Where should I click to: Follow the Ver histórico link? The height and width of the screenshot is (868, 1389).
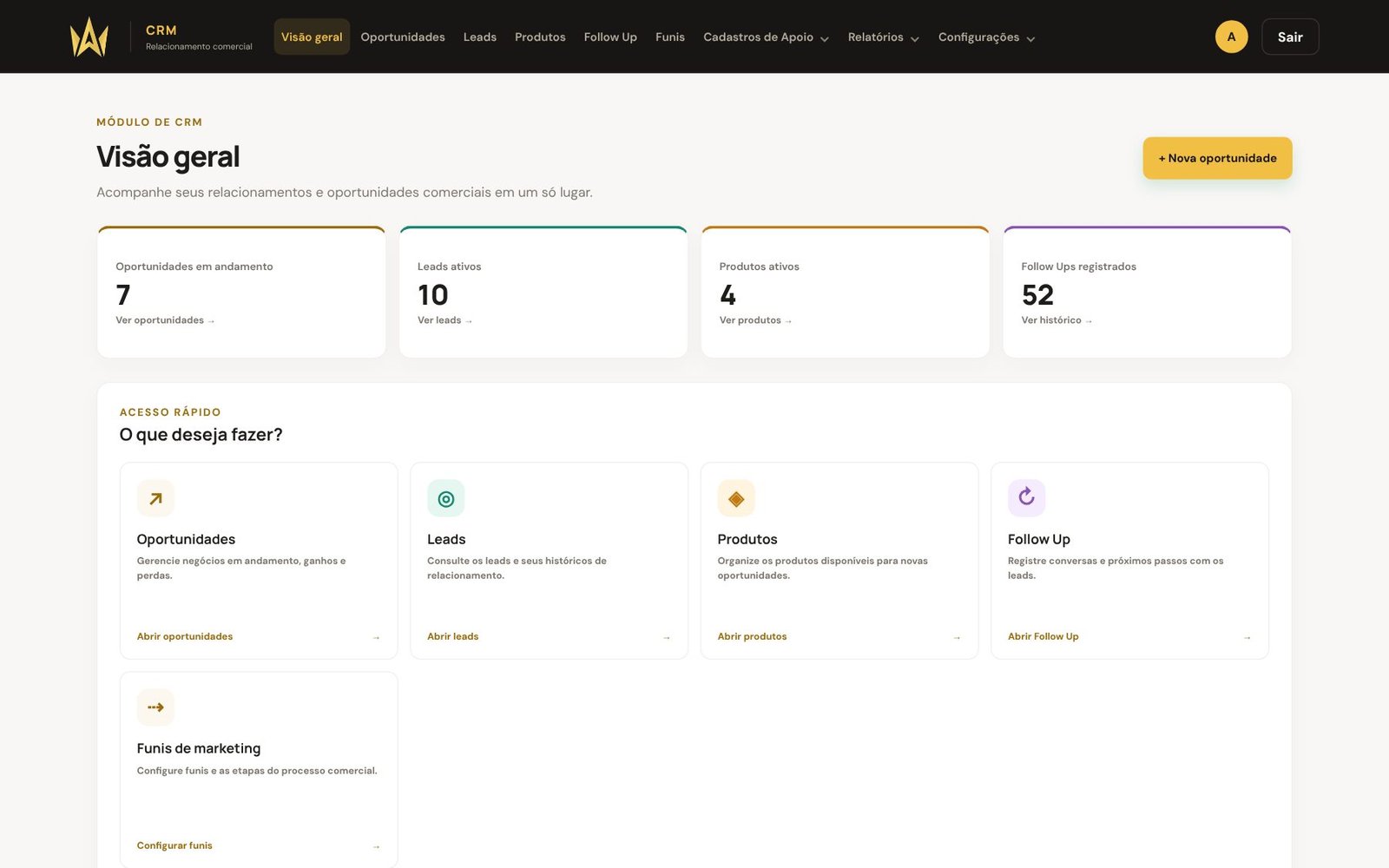click(1057, 320)
